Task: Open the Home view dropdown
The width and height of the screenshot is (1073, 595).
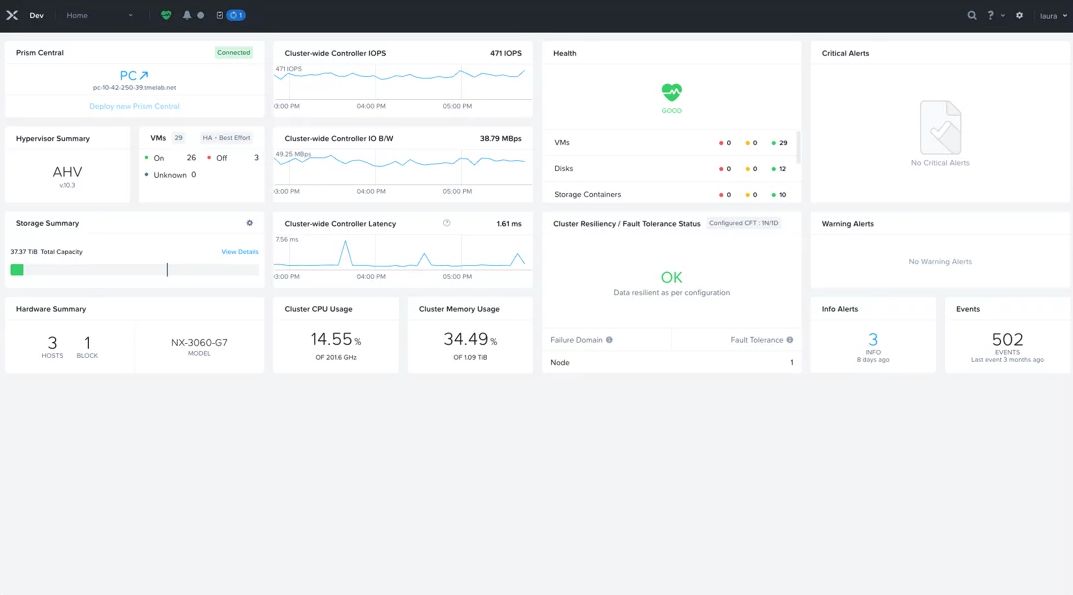Action: (99, 15)
